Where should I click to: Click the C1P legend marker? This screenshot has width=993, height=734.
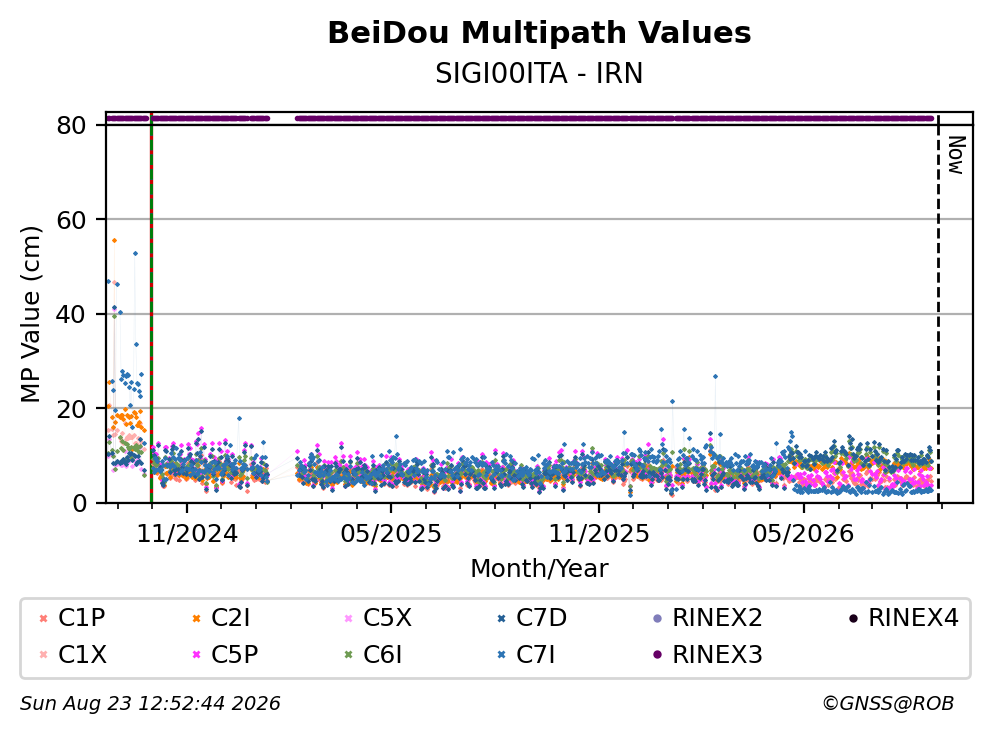tap(43, 618)
